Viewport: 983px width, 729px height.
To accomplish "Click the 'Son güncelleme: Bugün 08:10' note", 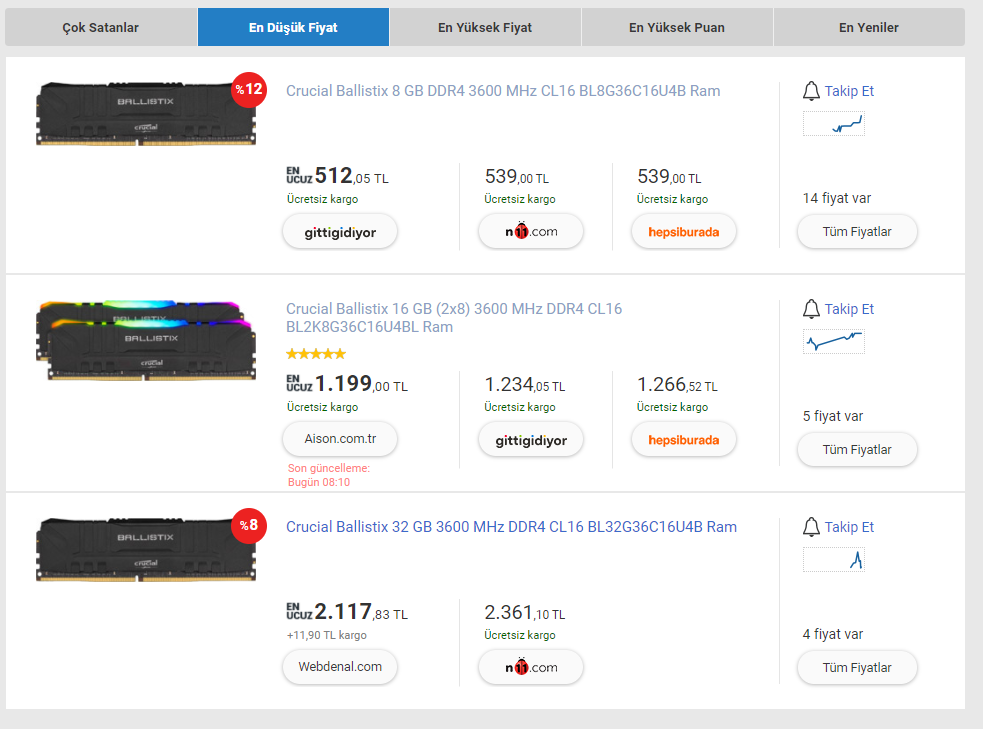I will [x=329, y=476].
